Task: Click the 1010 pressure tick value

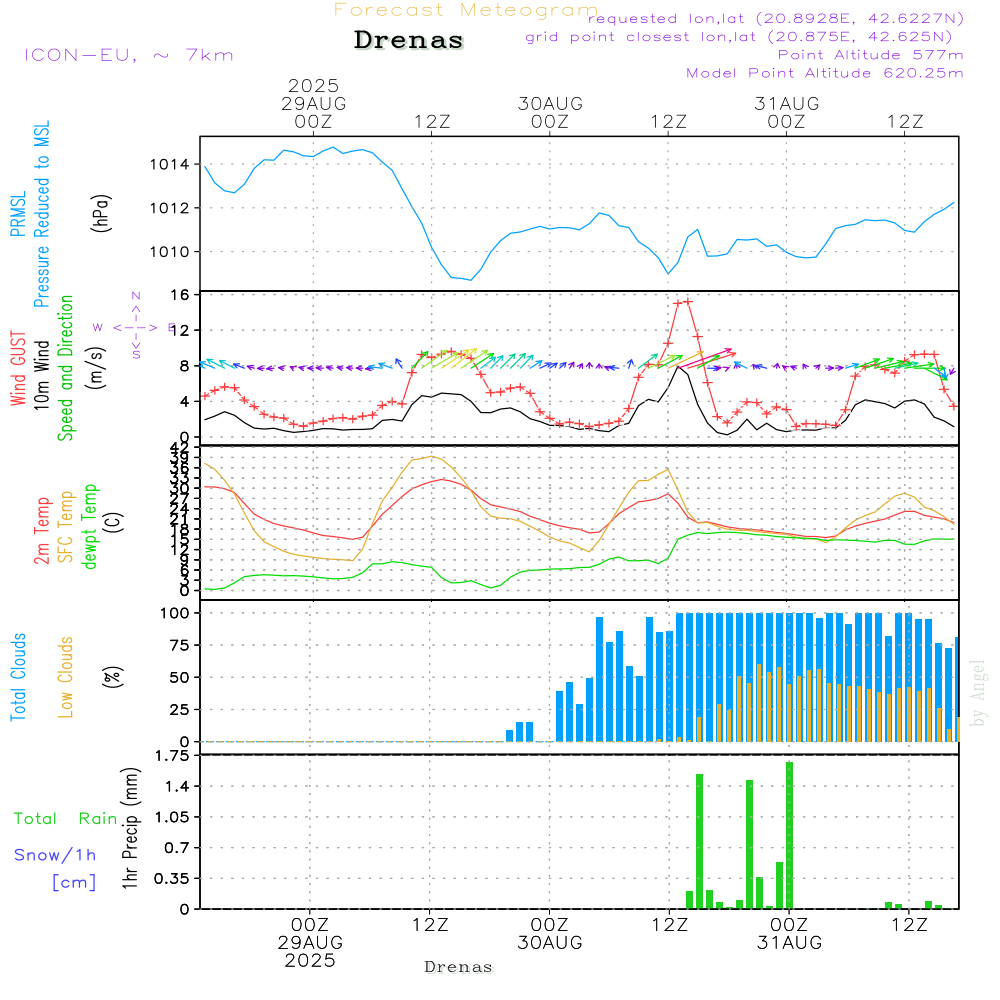Action: (x=170, y=252)
